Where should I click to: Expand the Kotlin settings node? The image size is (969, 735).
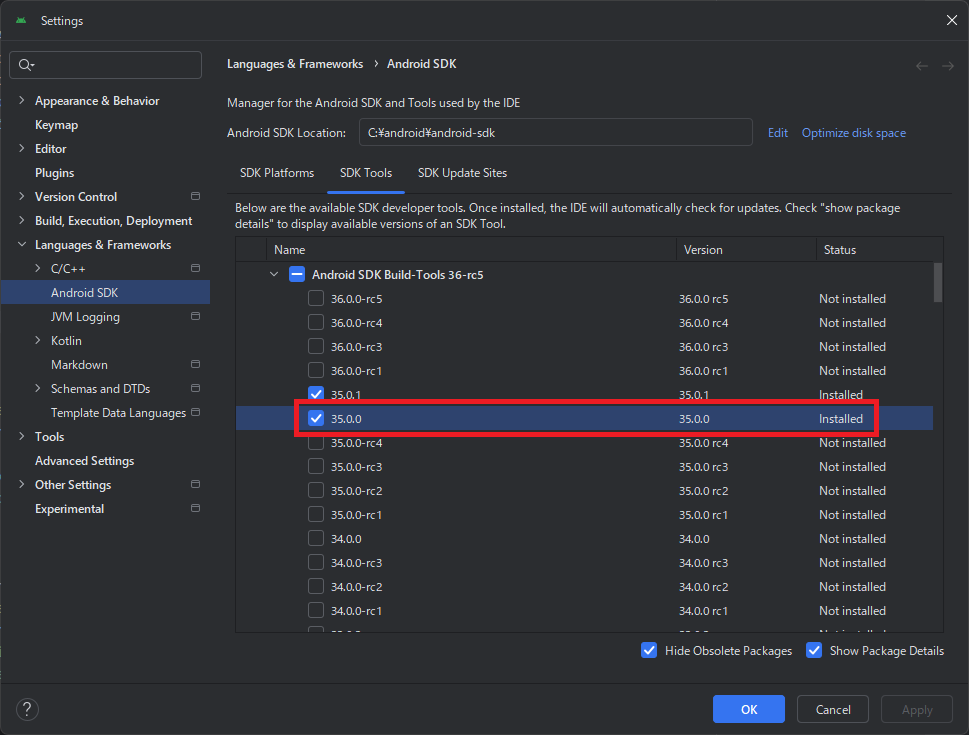pyautogui.click(x=38, y=341)
